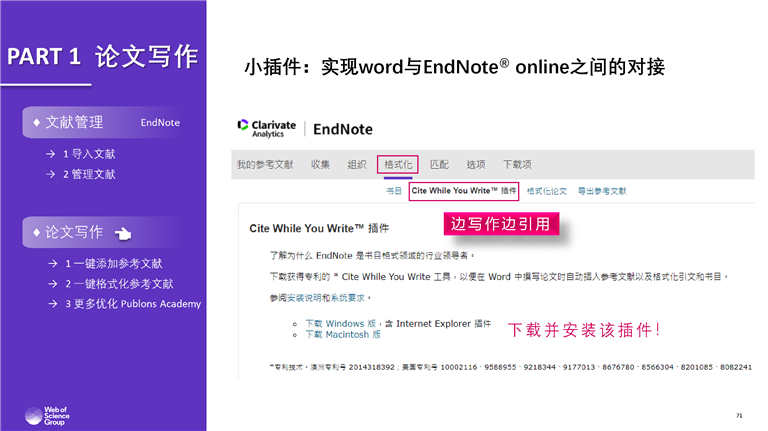Click the 边写作边引用 pink label

pos(501,224)
